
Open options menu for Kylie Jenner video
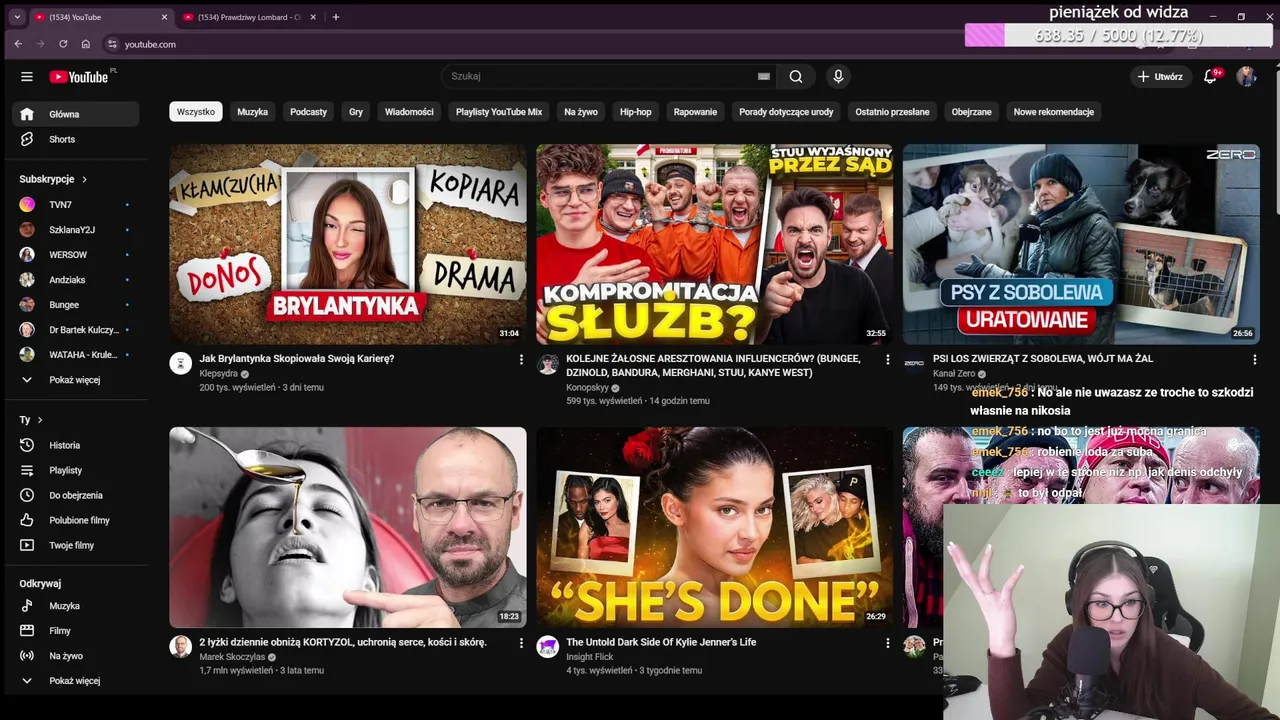[887, 643]
